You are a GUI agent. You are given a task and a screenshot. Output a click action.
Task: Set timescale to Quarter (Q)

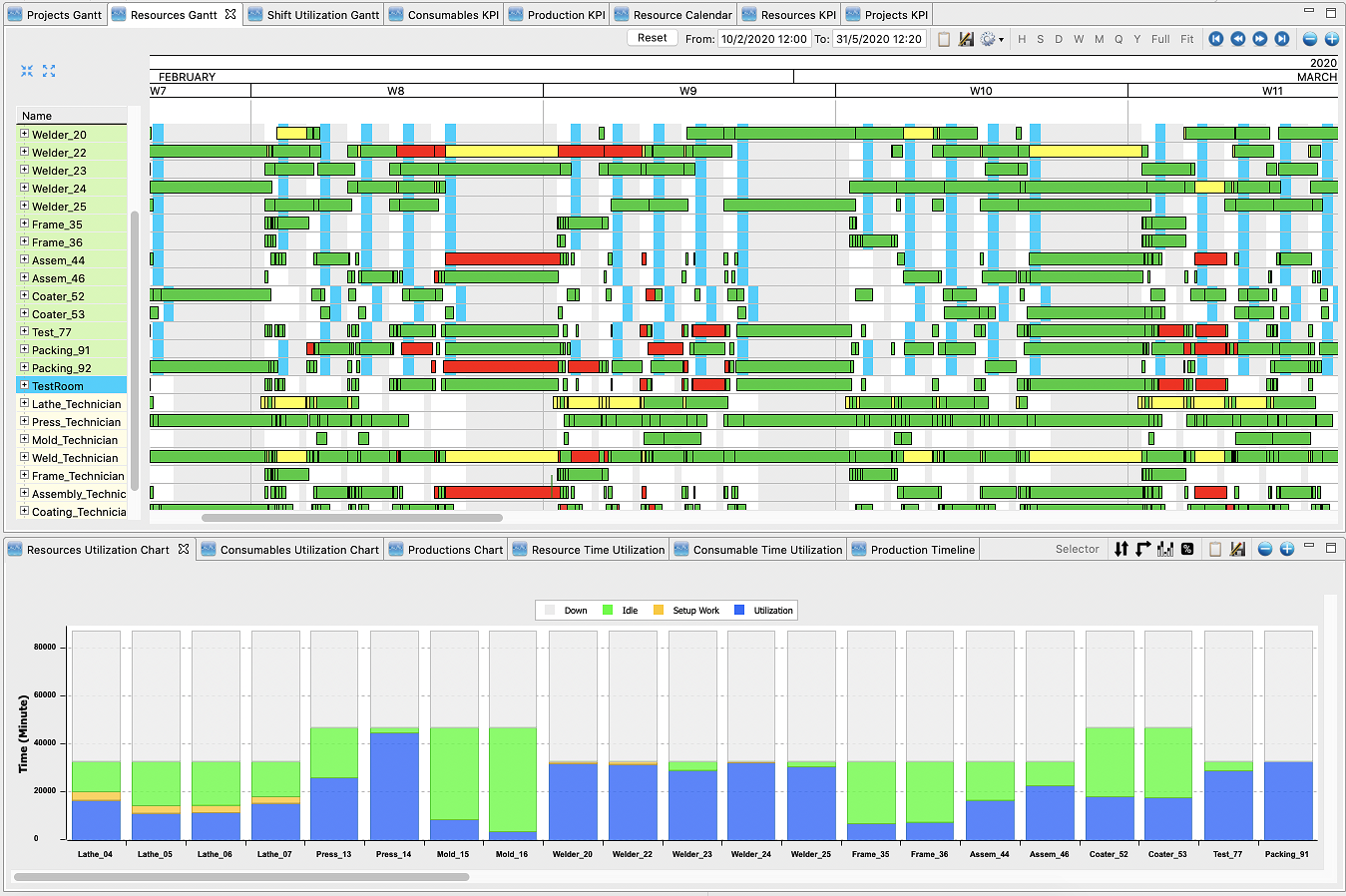pyautogui.click(x=1119, y=39)
